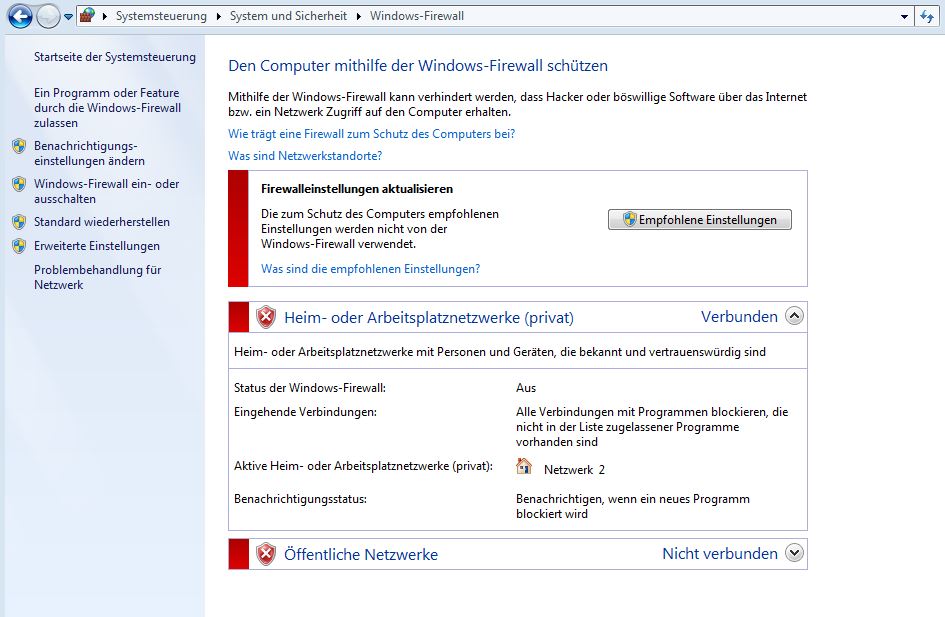The image size is (945, 617).
Task: Collapse the Heim- oder Arbeitsplatznetzwerke section
Action: [x=795, y=316]
